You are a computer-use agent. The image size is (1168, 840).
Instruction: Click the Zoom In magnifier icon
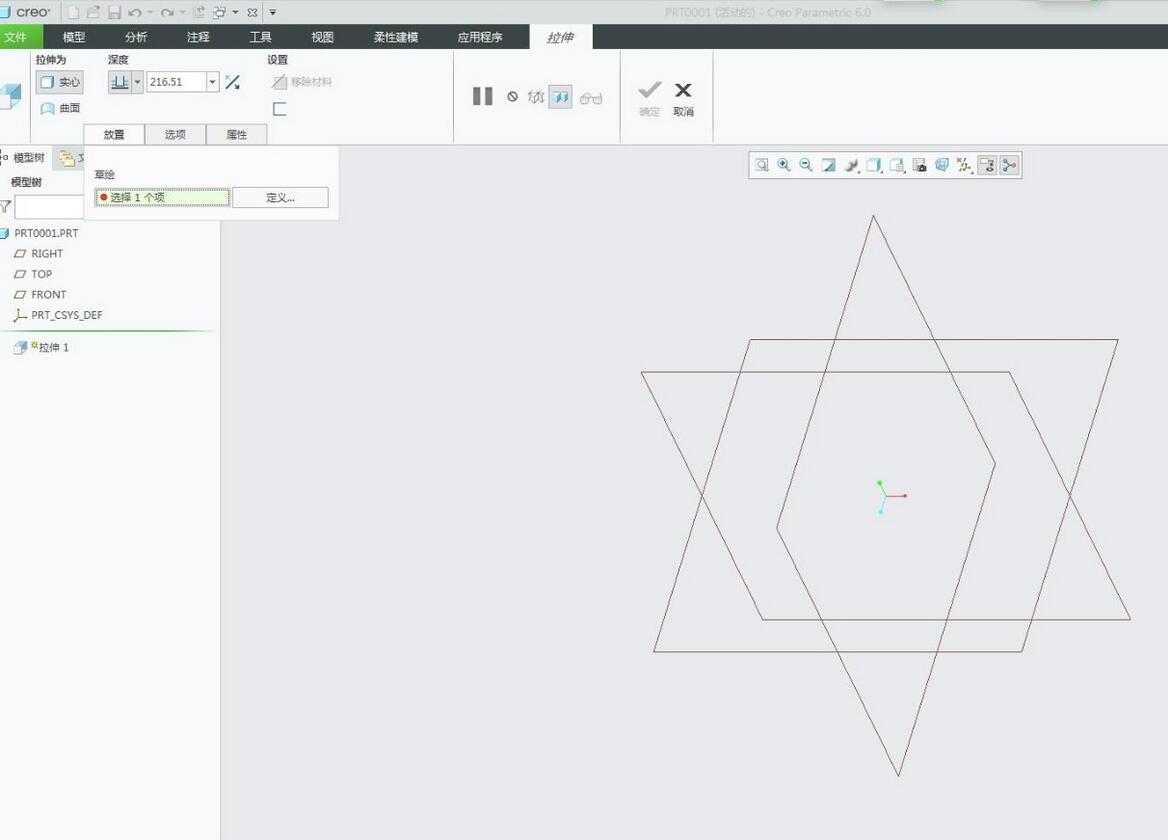[784, 165]
